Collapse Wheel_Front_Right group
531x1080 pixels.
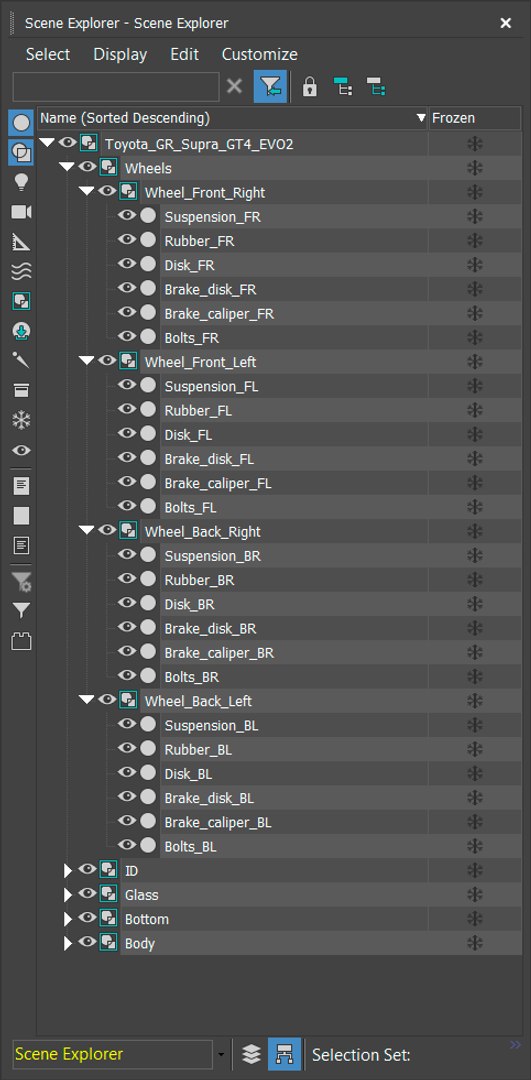87,191
